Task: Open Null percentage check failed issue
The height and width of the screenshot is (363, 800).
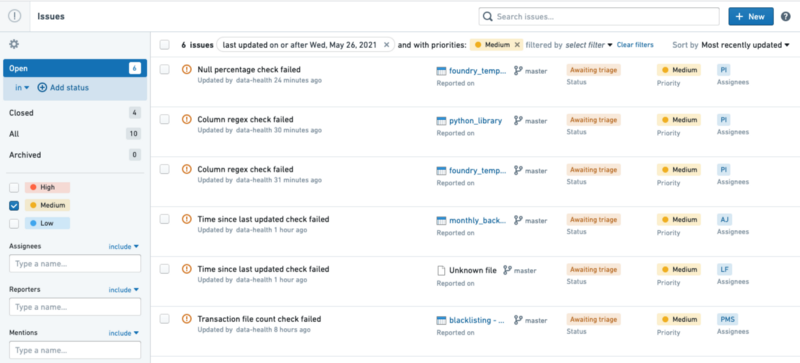Action: (249, 69)
